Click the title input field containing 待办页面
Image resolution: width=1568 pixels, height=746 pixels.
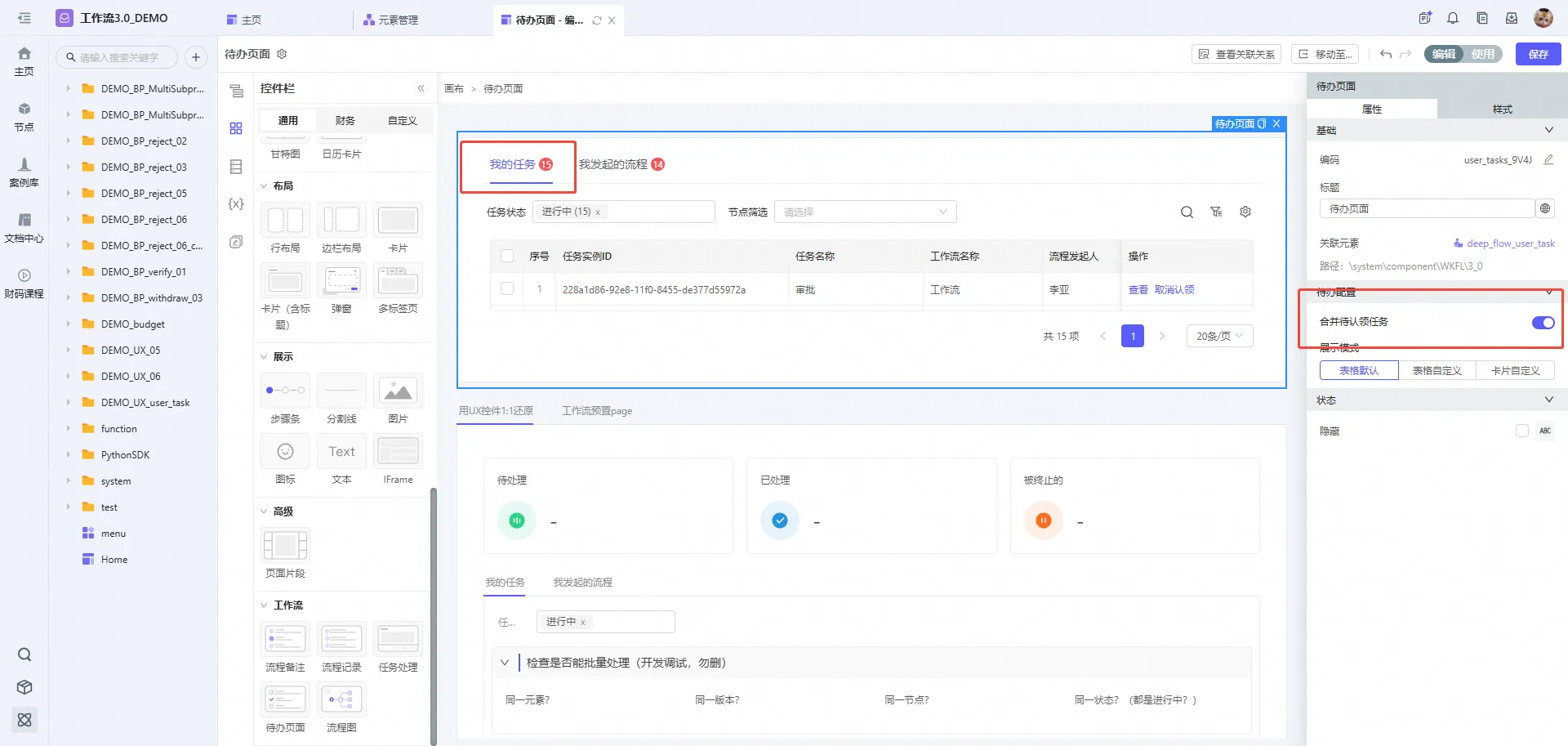point(1426,209)
